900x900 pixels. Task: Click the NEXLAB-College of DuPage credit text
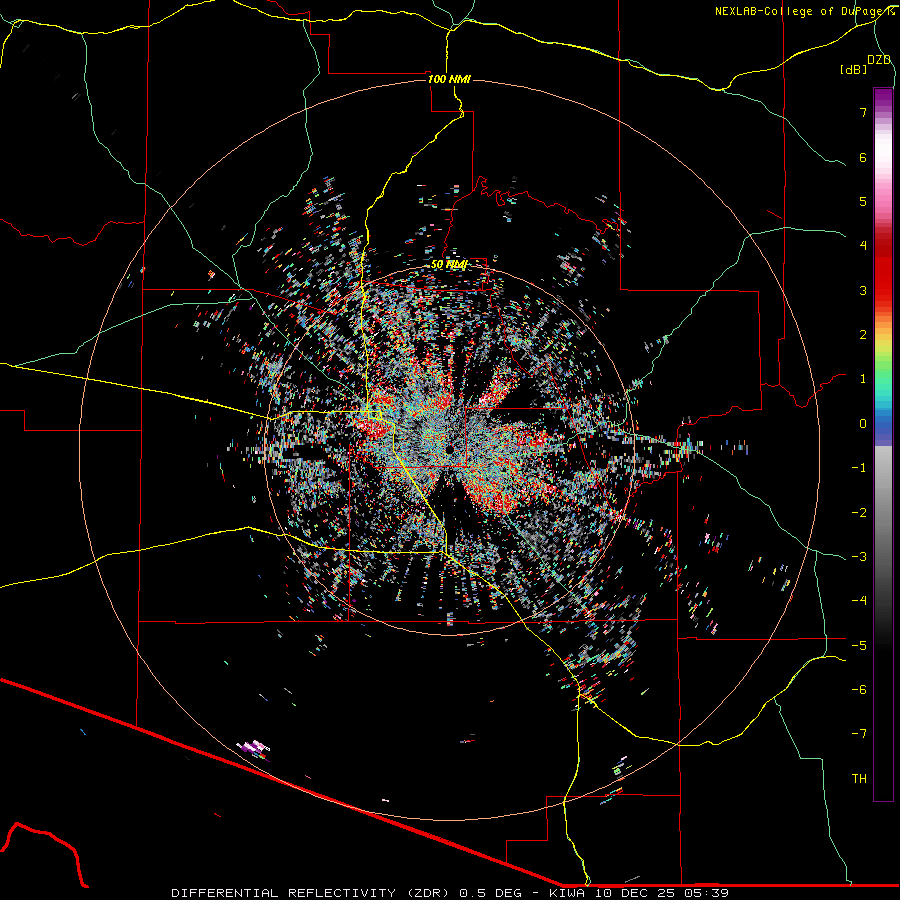(804, 11)
